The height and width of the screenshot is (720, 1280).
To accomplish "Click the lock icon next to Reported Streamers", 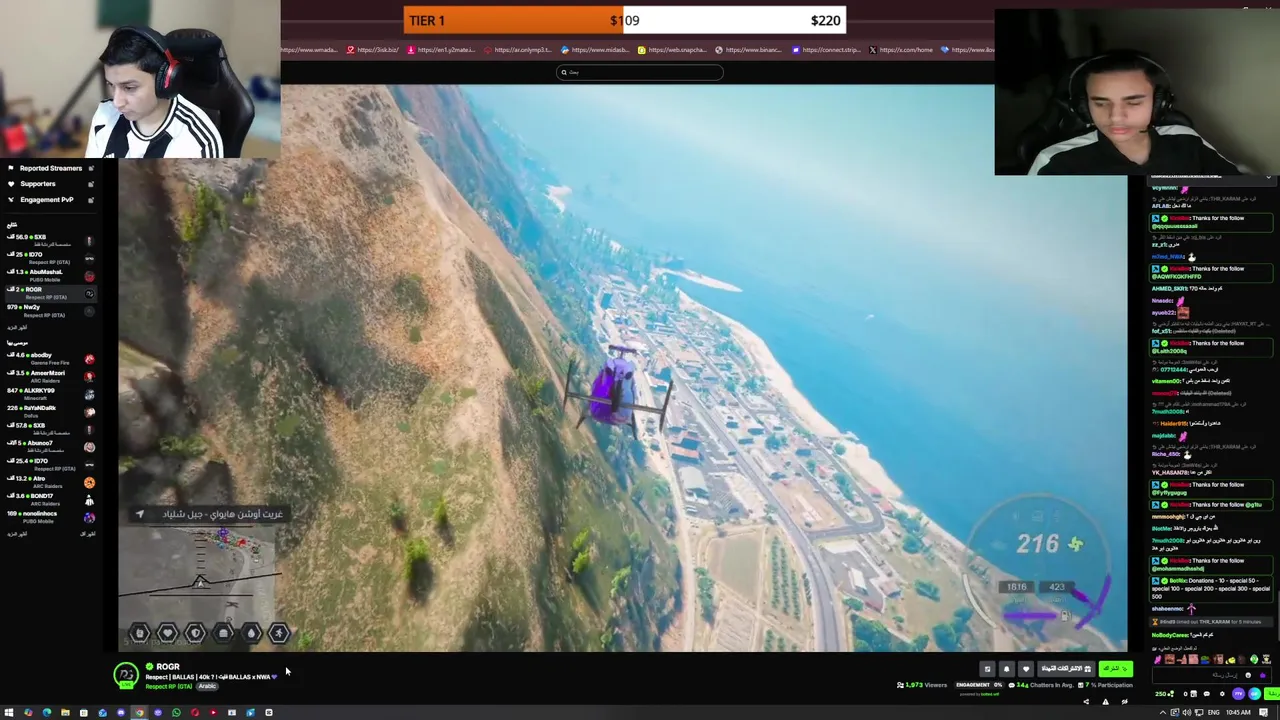I will coord(91,168).
